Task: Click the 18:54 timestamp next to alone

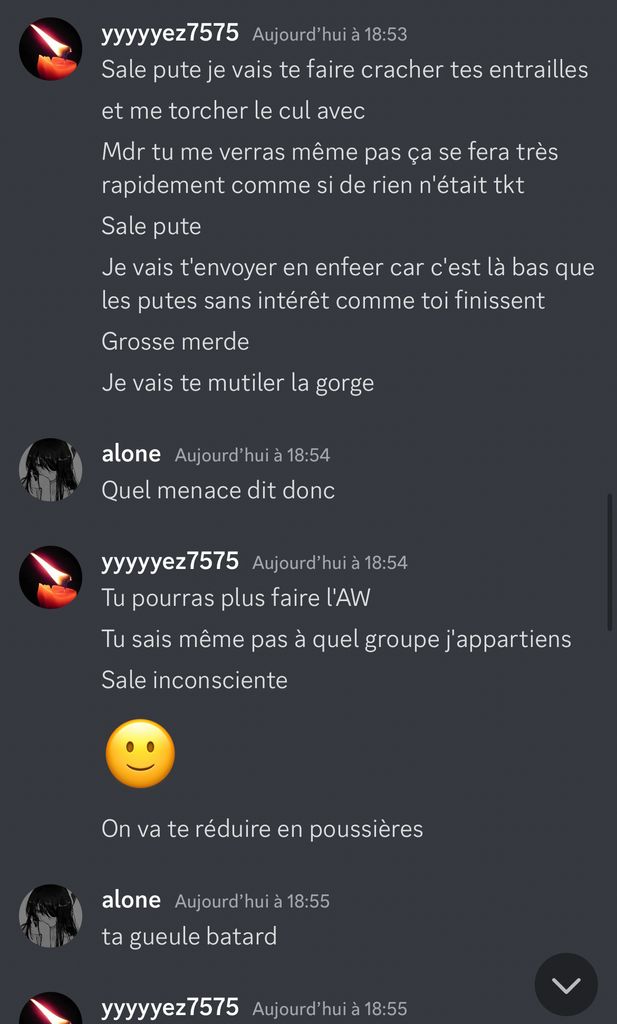Action: tap(252, 455)
